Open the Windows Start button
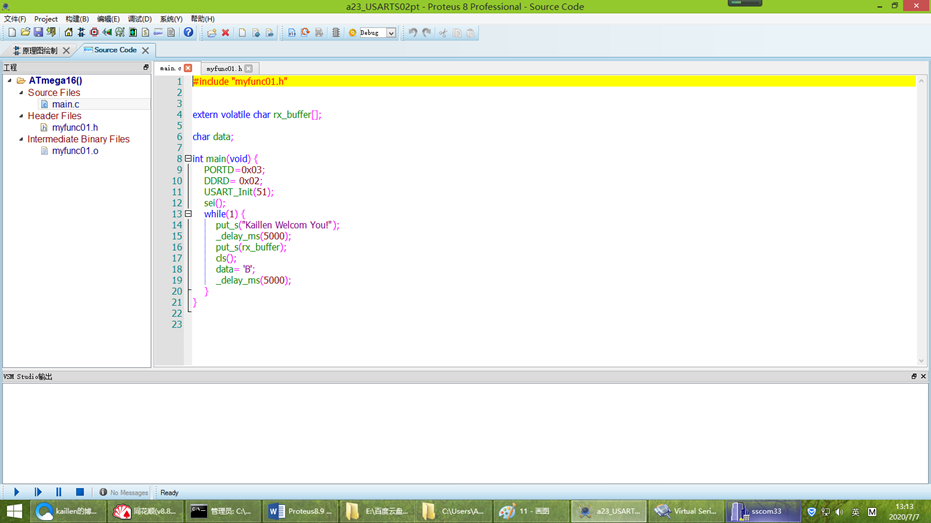 click(14, 511)
